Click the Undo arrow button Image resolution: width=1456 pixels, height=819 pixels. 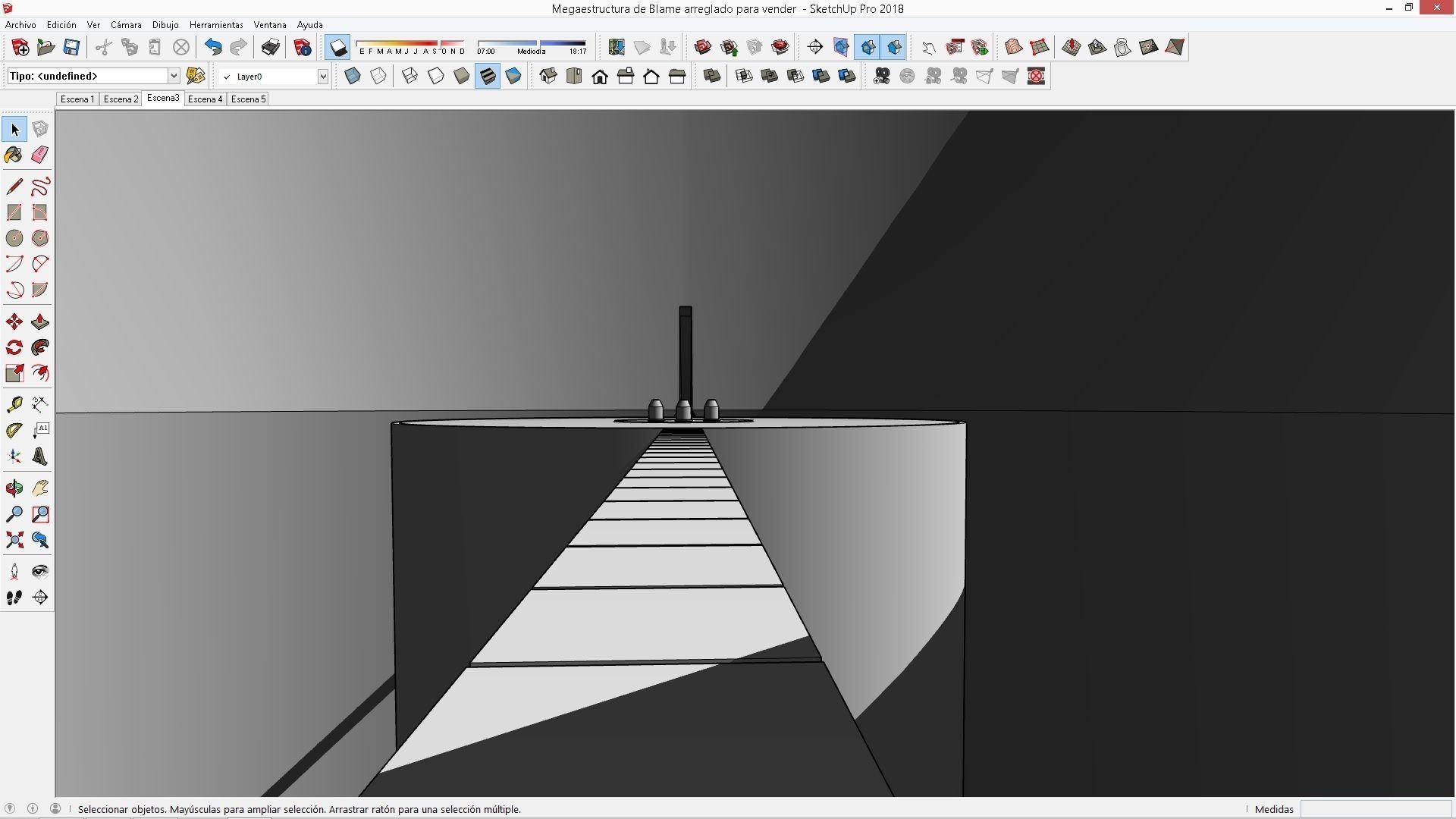[213, 48]
